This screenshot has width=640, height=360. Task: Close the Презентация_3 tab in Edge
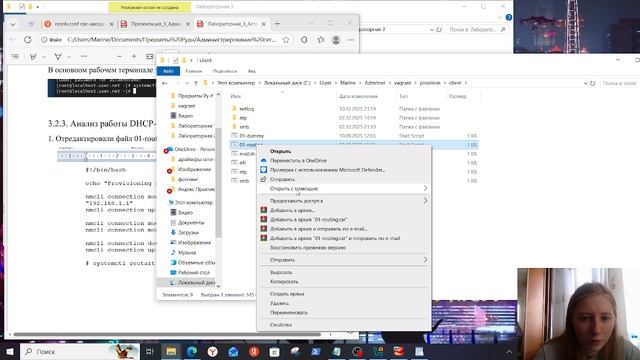point(188,24)
